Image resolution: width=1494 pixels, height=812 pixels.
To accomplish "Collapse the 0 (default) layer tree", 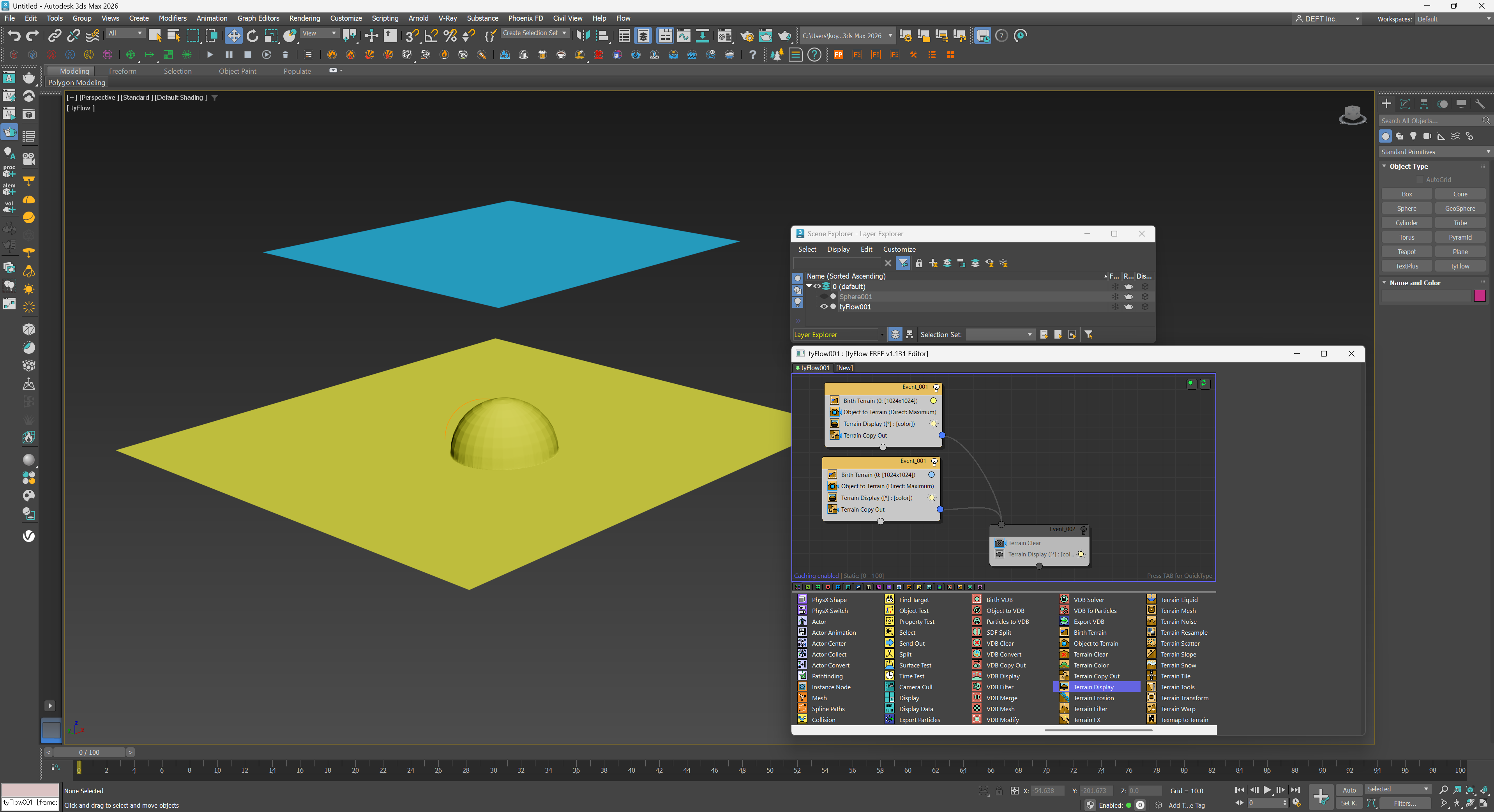I will [x=809, y=286].
